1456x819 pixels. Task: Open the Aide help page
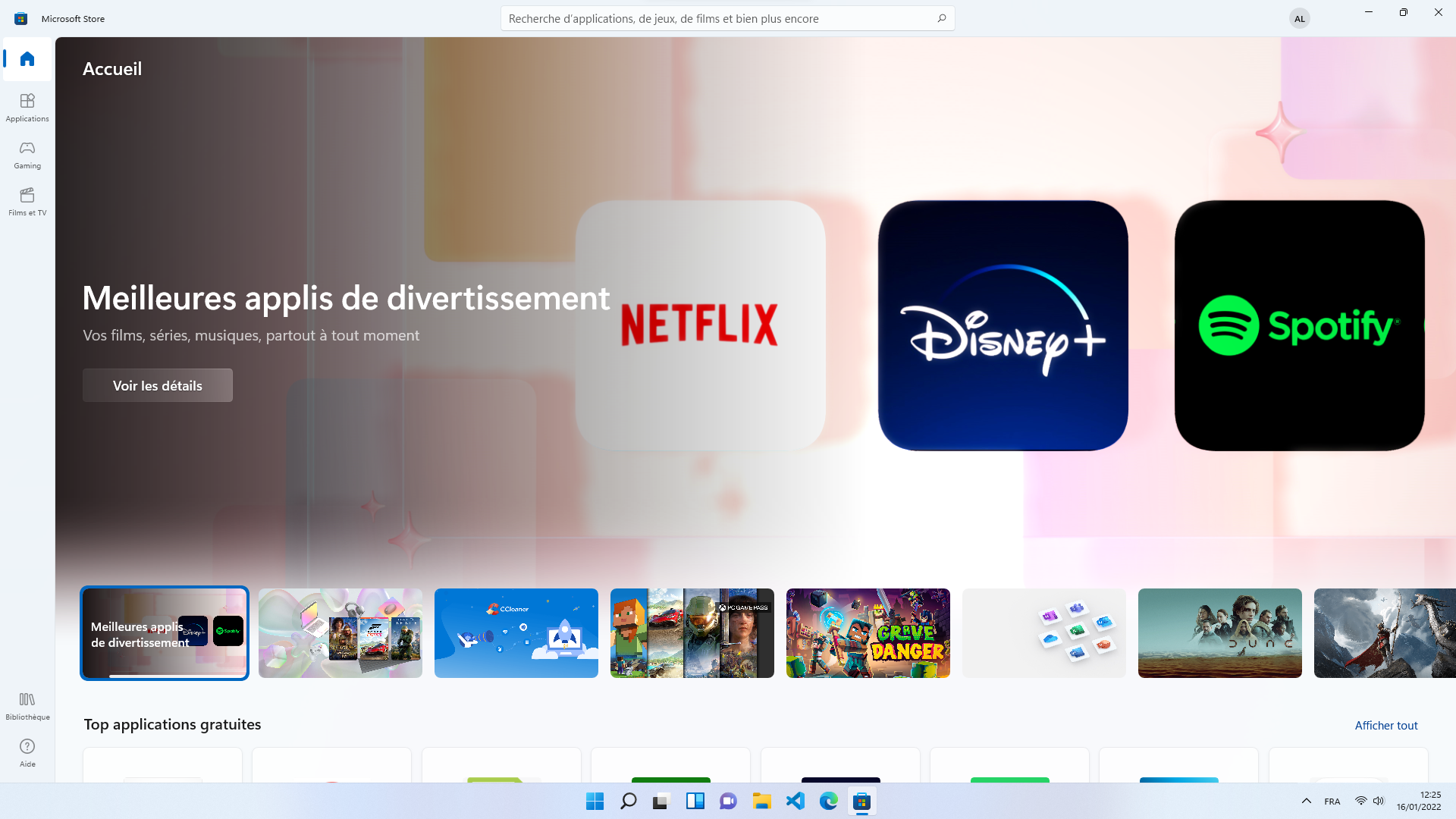click(x=27, y=753)
